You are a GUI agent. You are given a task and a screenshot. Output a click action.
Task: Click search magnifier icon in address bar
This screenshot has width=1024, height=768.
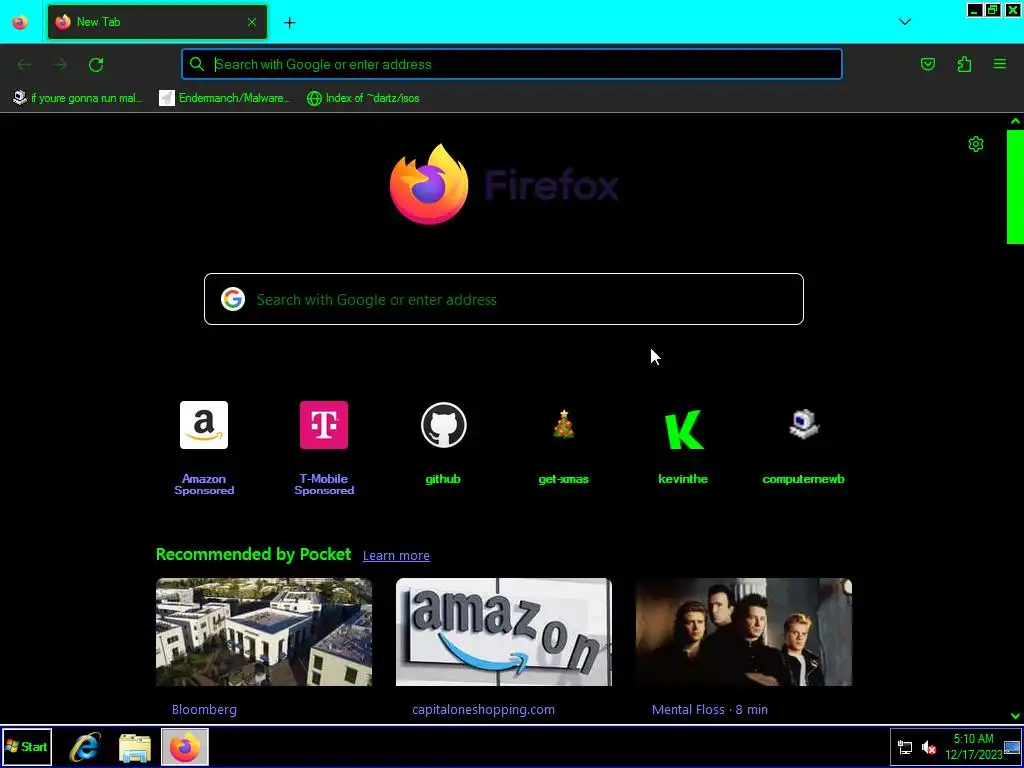pos(197,64)
